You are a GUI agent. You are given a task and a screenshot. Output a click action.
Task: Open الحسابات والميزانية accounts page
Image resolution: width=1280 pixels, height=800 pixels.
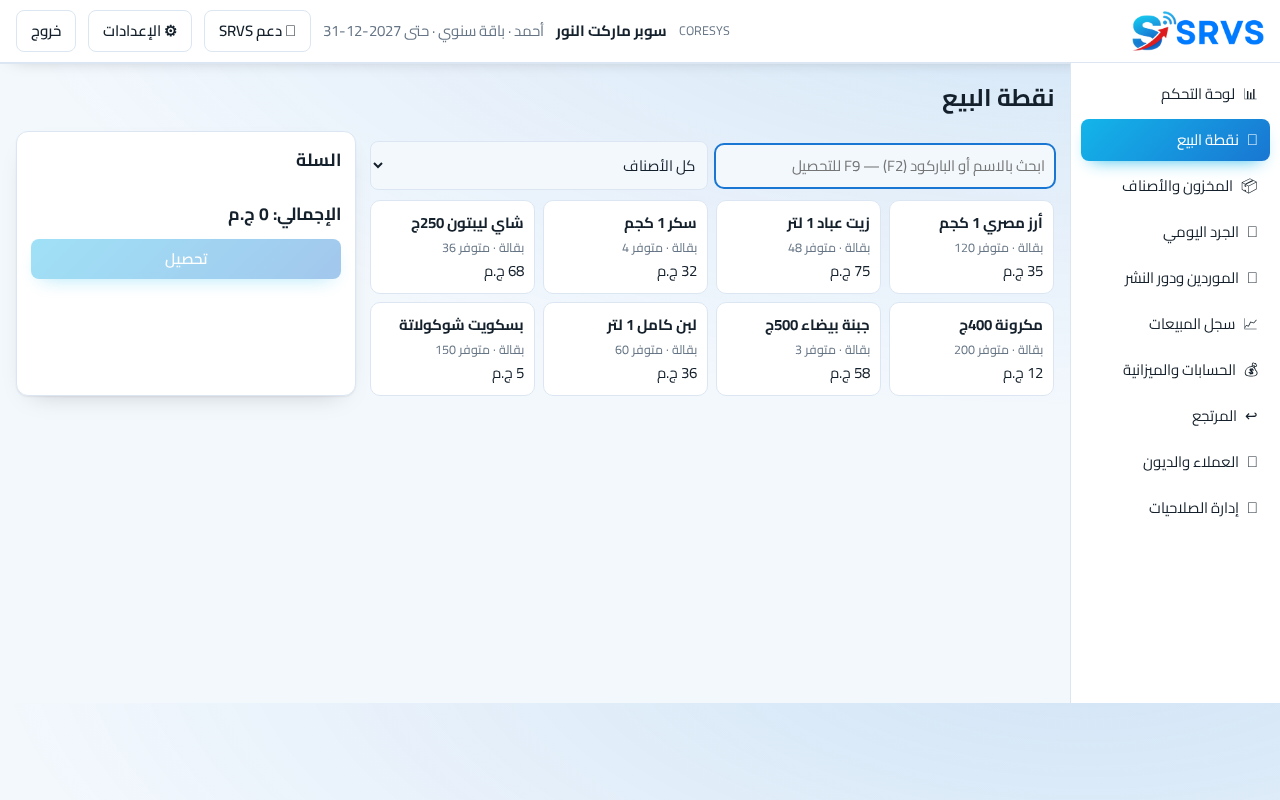point(1175,370)
